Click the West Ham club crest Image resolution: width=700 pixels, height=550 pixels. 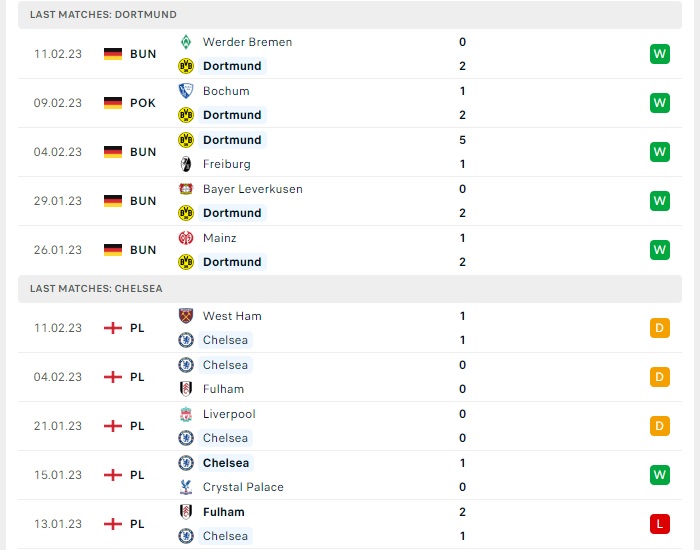[x=186, y=316]
